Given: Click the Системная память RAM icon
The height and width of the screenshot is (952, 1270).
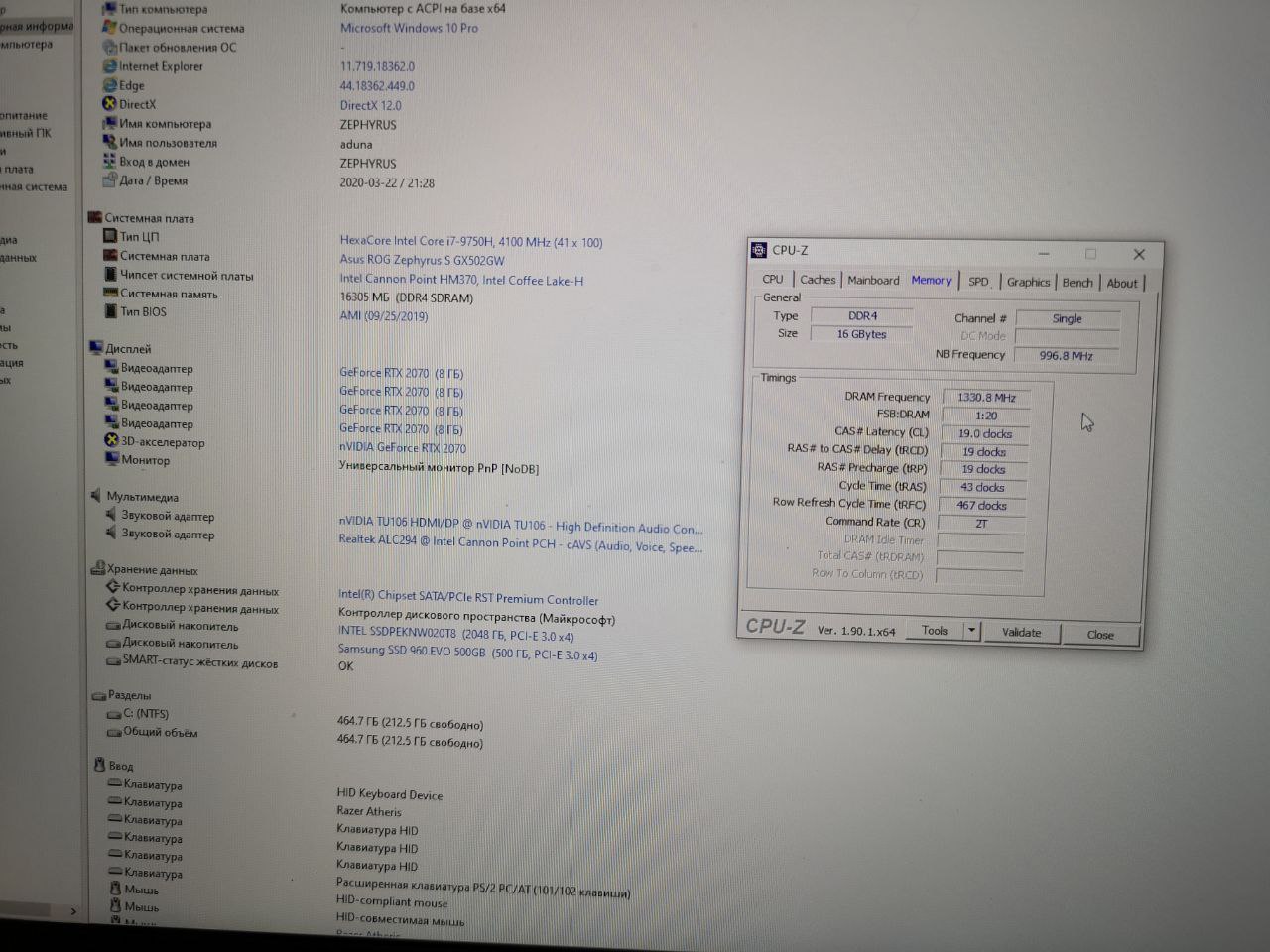Looking at the screenshot, I should click(111, 293).
